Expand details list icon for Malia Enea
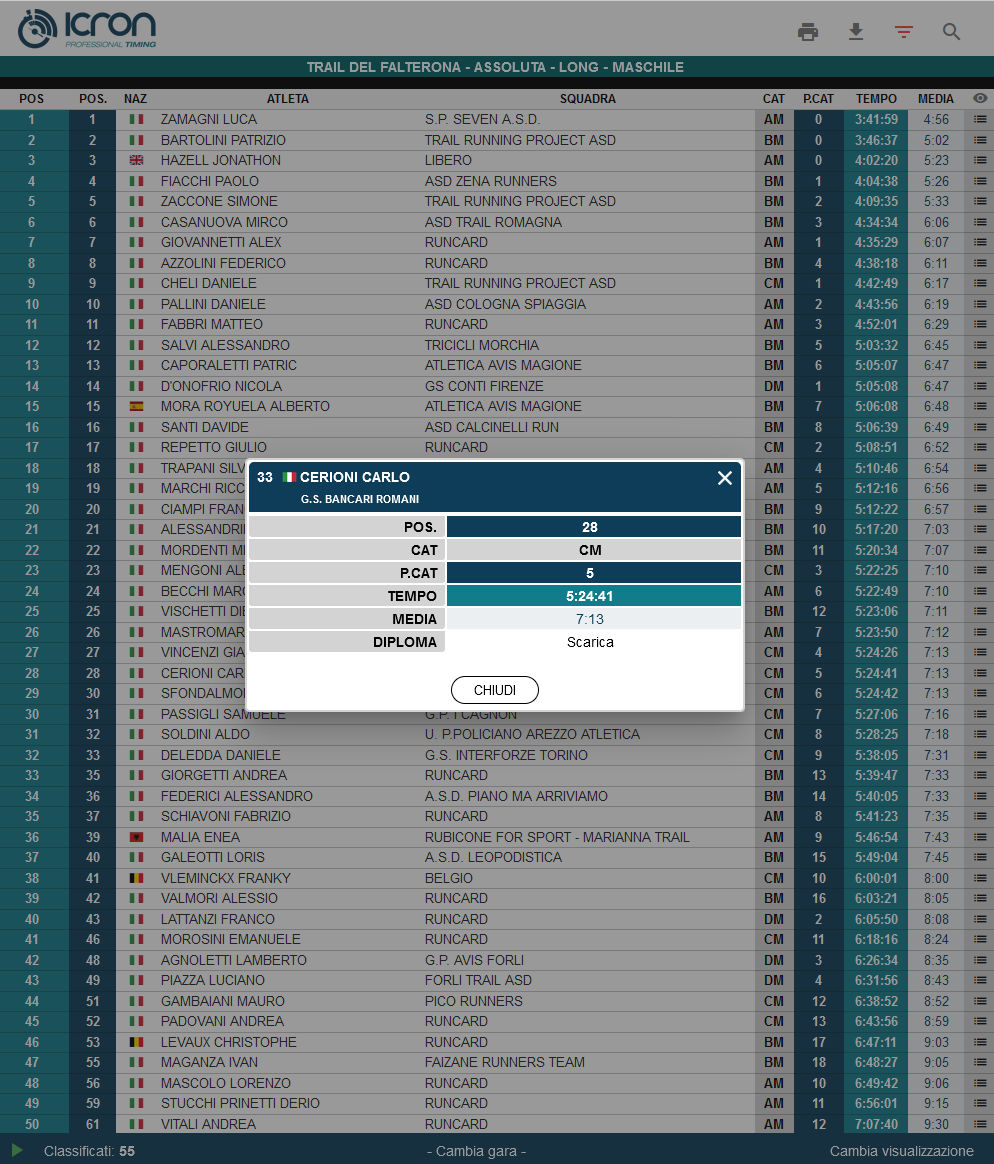This screenshot has width=994, height=1164. pos(980,837)
